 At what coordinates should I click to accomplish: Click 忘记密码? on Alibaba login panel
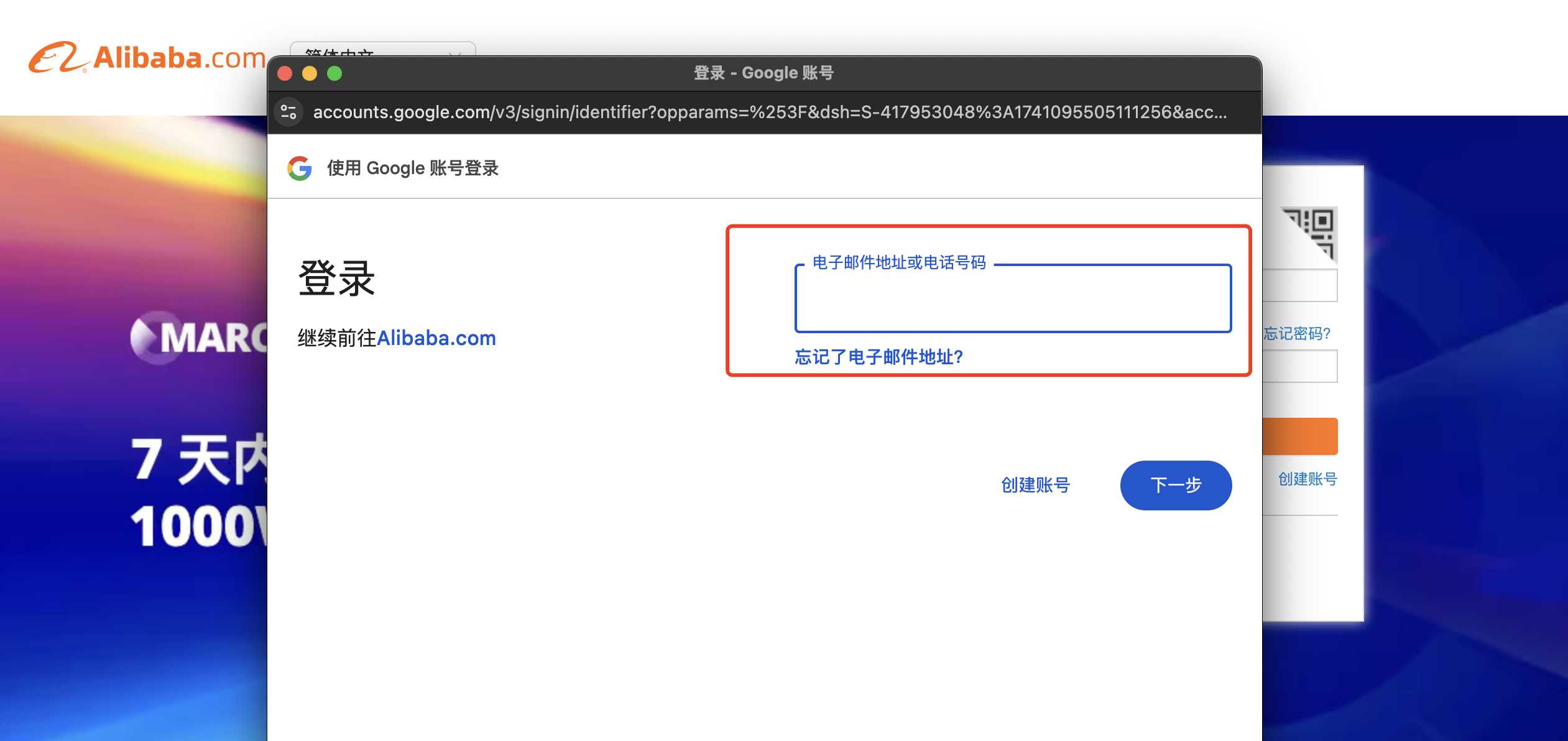(1298, 334)
